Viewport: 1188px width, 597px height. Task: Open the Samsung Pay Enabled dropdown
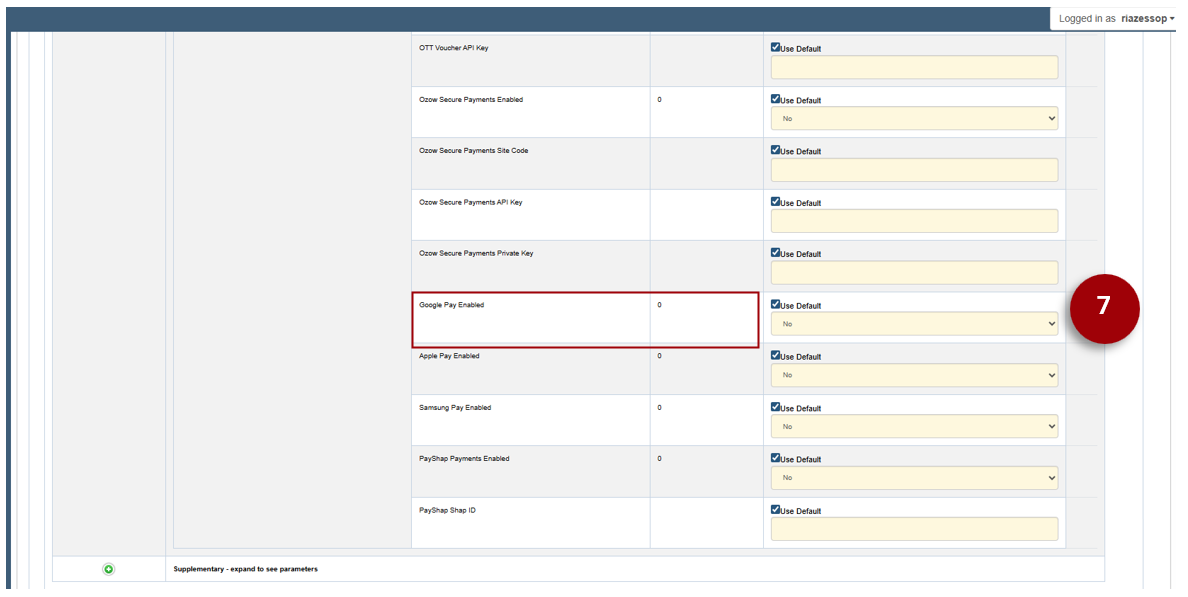pyautogui.click(x=913, y=427)
